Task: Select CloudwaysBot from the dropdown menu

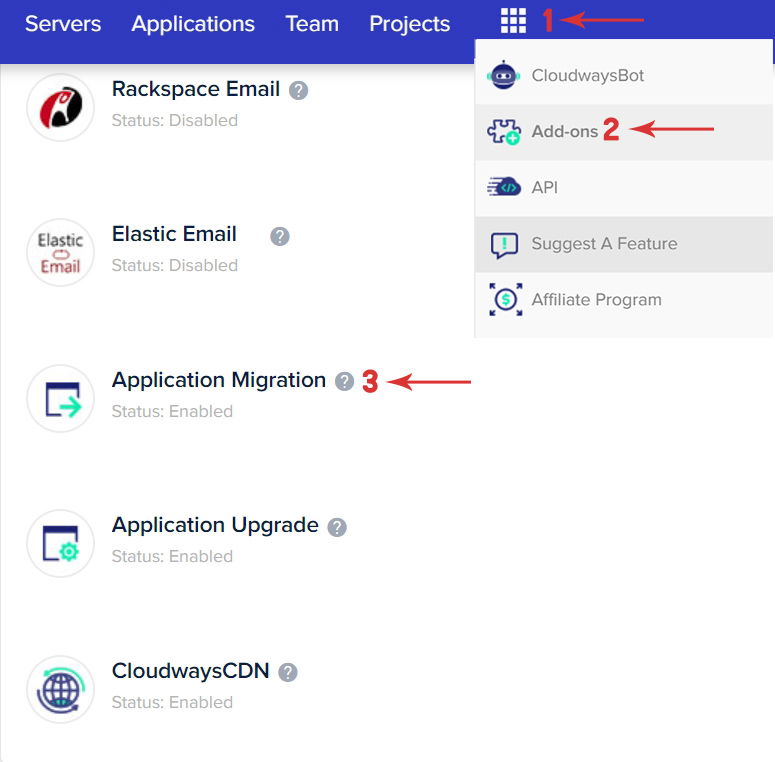Action: coord(624,76)
